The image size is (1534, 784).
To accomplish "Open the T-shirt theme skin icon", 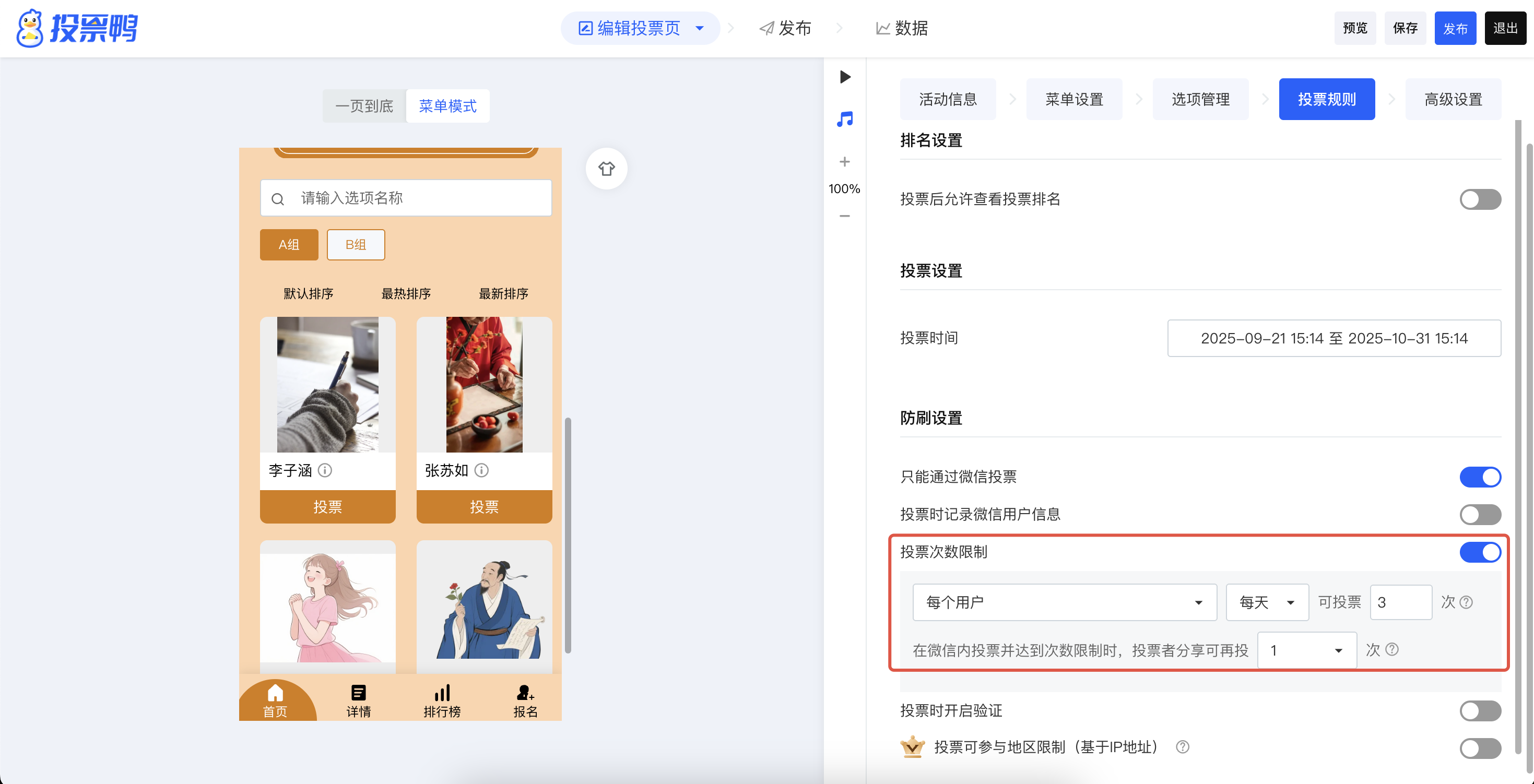I will pyautogui.click(x=606, y=169).
